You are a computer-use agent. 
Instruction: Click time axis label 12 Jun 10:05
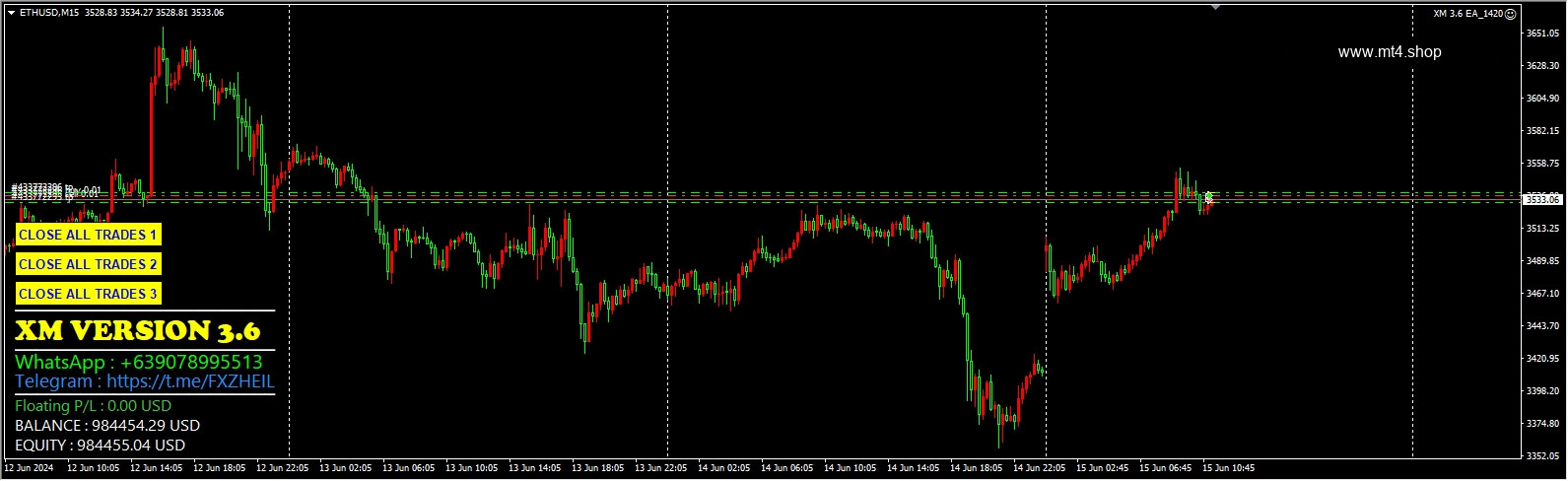(93, 469)
